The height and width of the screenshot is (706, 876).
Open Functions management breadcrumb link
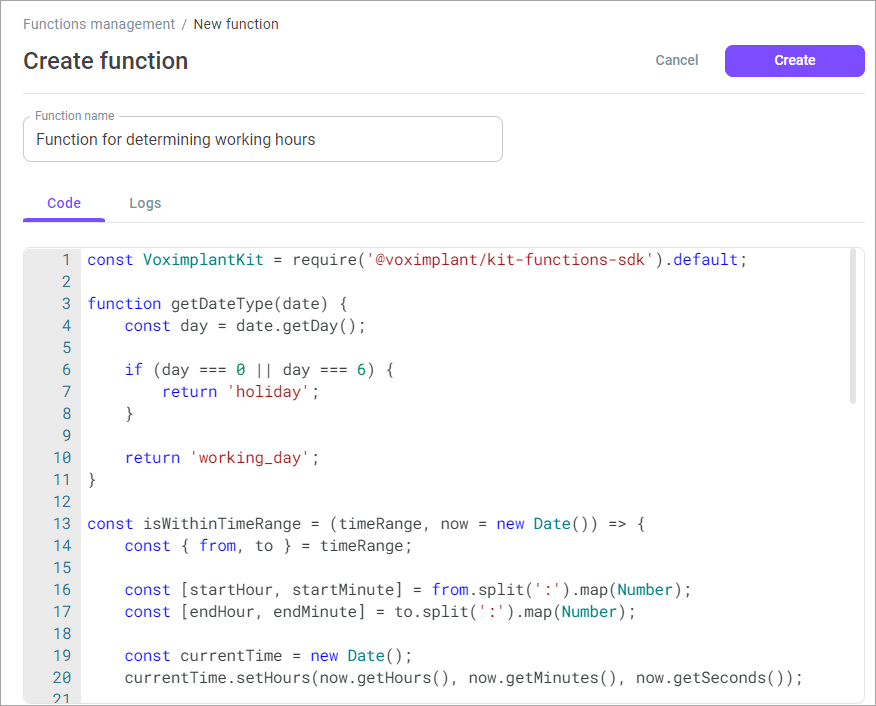point(99,24)
